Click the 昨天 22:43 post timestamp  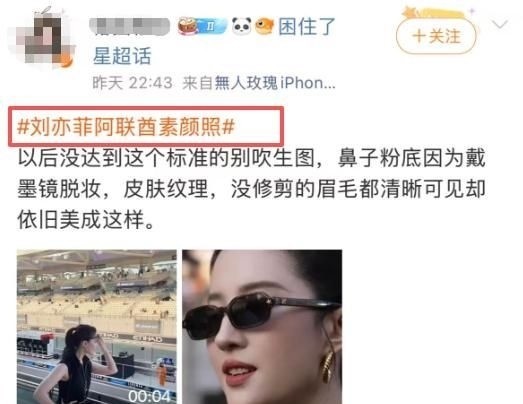pyautogui.click(x=132, y=83)
